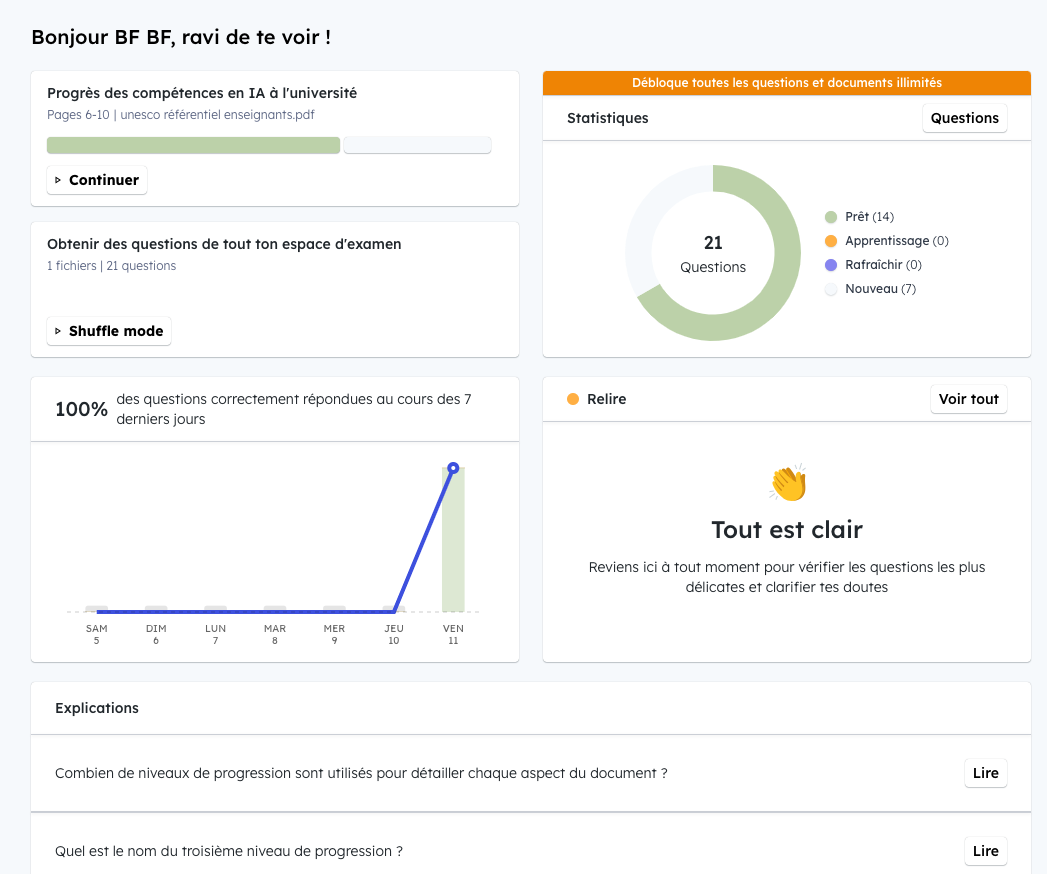Open Lire for the troisième niveau question
Image resolution: width=1047 pixels, height=874 pixels.
(985, 851)
